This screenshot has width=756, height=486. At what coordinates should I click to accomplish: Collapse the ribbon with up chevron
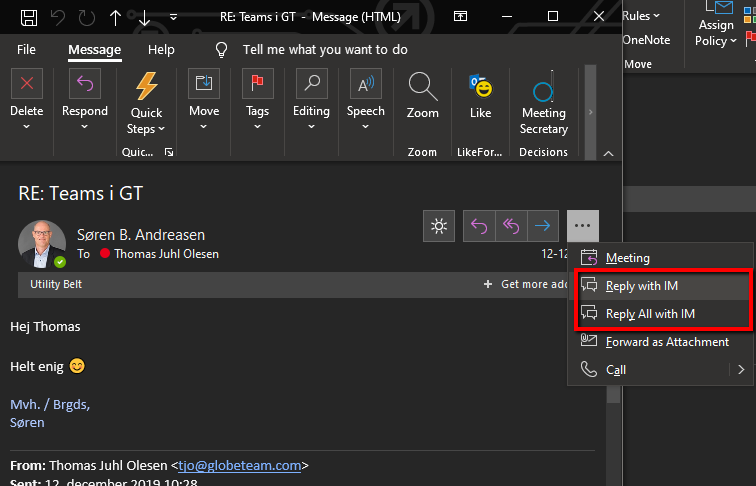click(608, 153)
